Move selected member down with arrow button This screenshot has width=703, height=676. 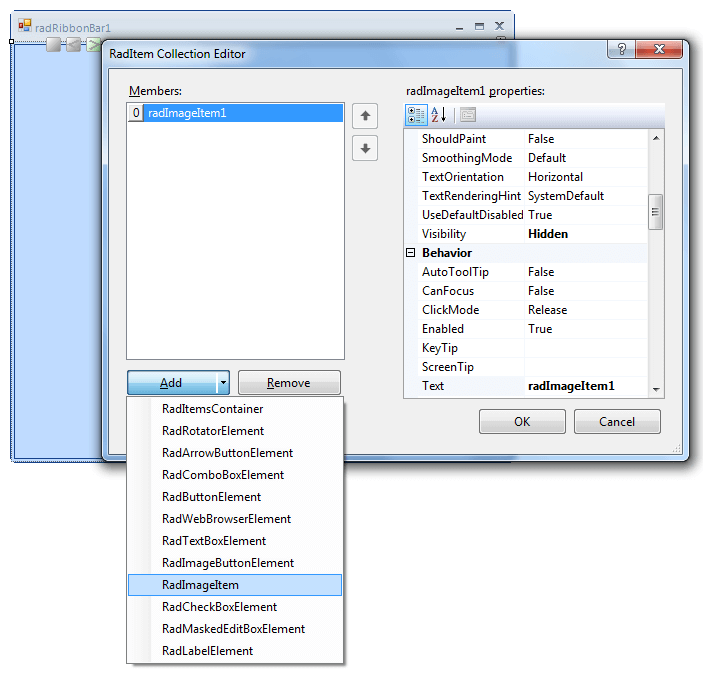[x=365, y=148]
